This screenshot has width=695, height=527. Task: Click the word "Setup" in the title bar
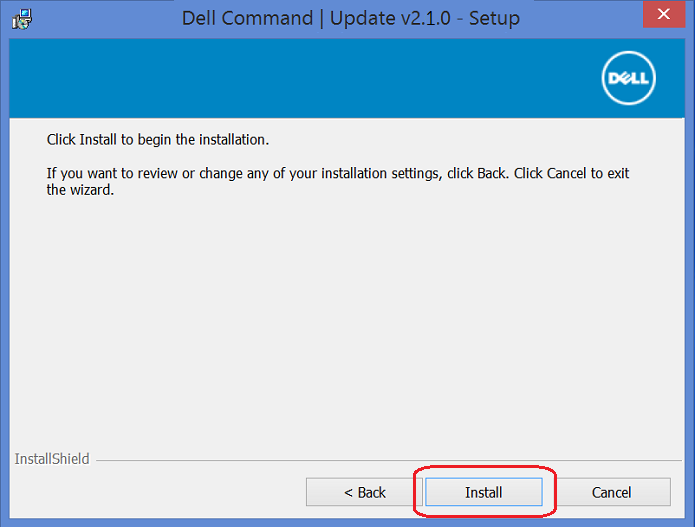point(494,17)
